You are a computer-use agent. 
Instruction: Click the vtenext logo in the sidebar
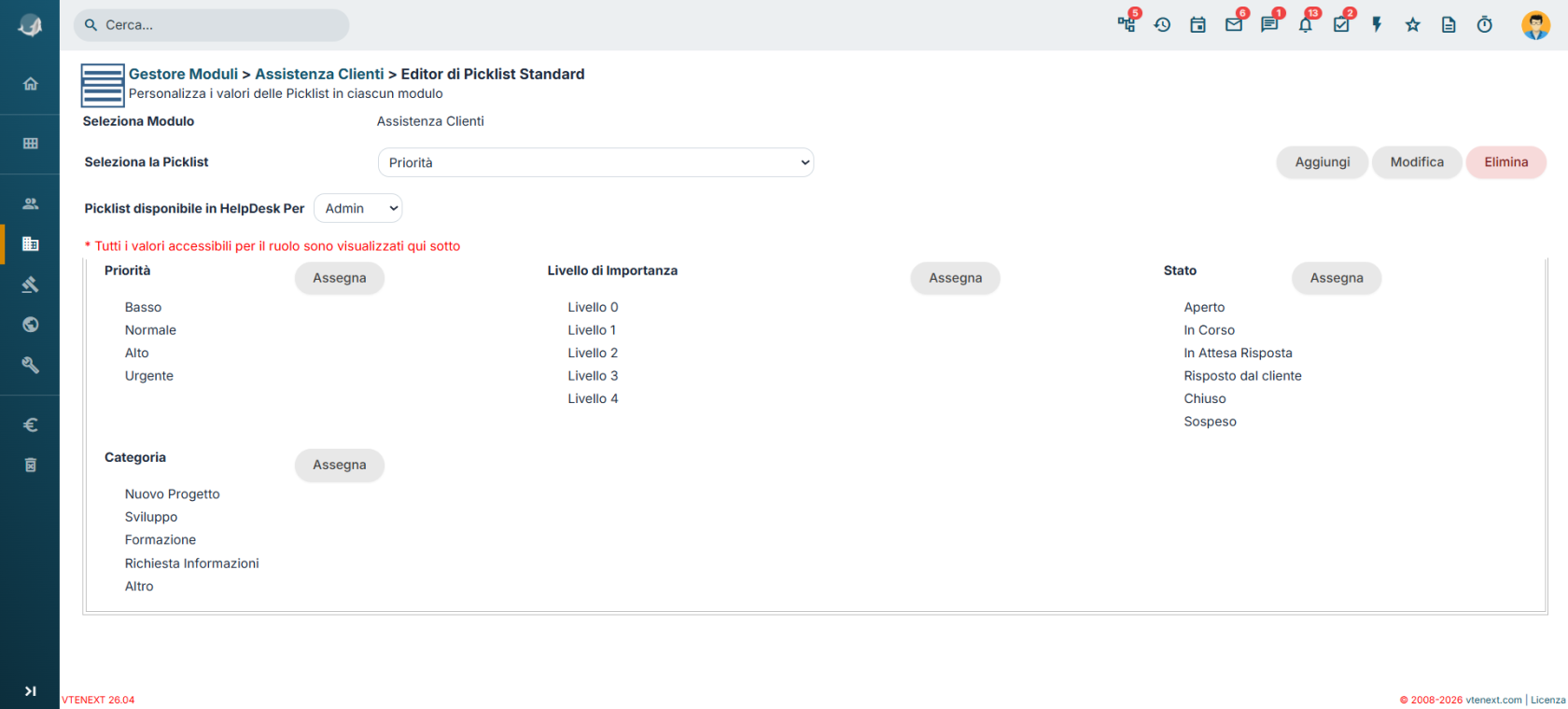pyautogui.click(x=30, y=25)
